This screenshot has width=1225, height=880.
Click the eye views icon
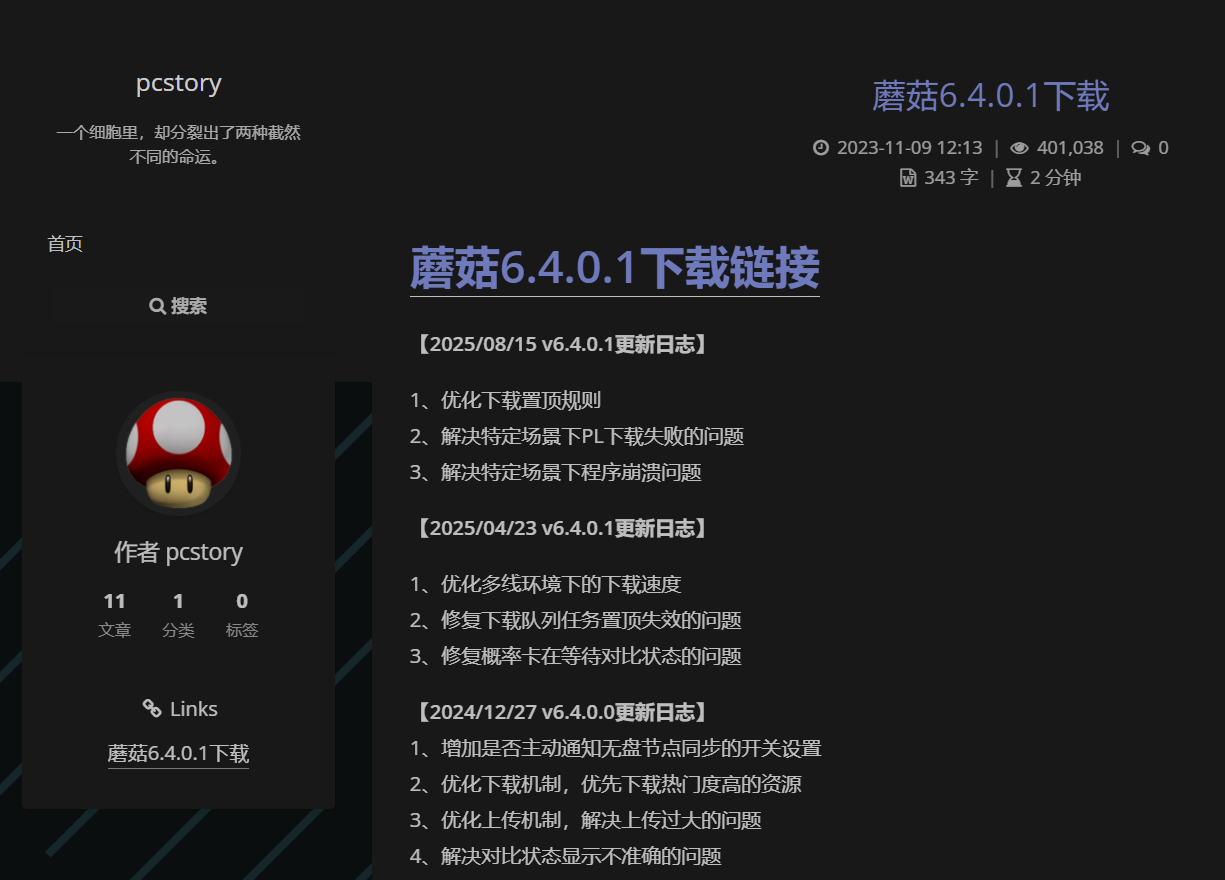coord(1019,148)
